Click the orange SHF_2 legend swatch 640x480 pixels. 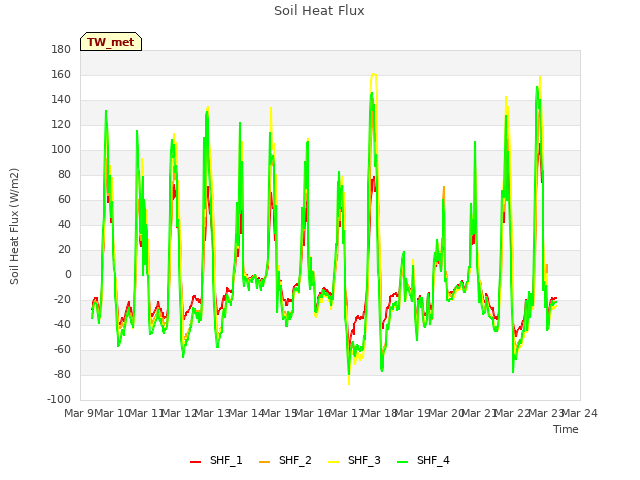[x=264, y=462]
